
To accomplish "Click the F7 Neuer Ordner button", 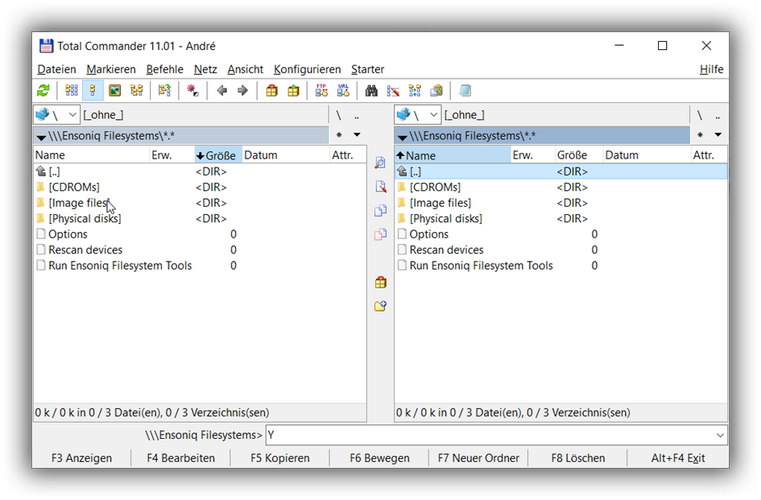I will pyautogui.click(x=479, y=458).
